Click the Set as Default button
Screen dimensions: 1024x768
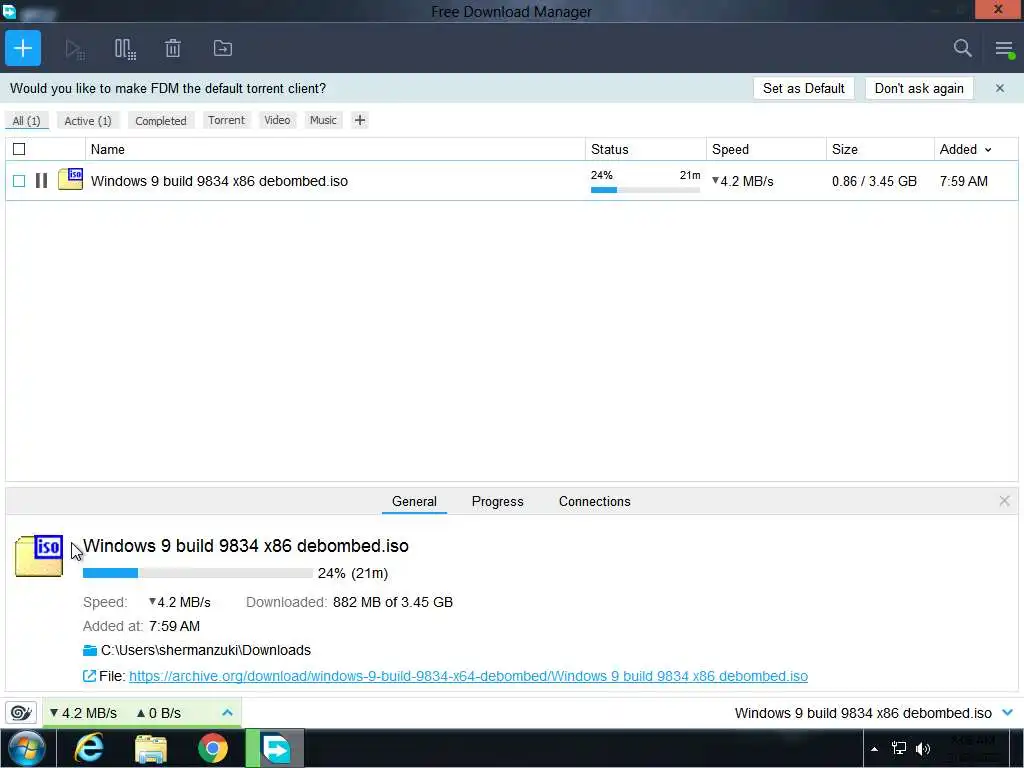tap(803, 88)
